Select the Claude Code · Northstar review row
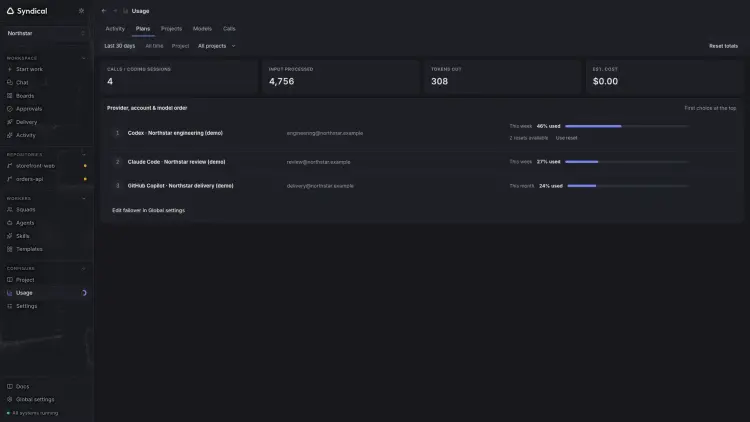The image size is (750, 422). [x=421, y=162]
